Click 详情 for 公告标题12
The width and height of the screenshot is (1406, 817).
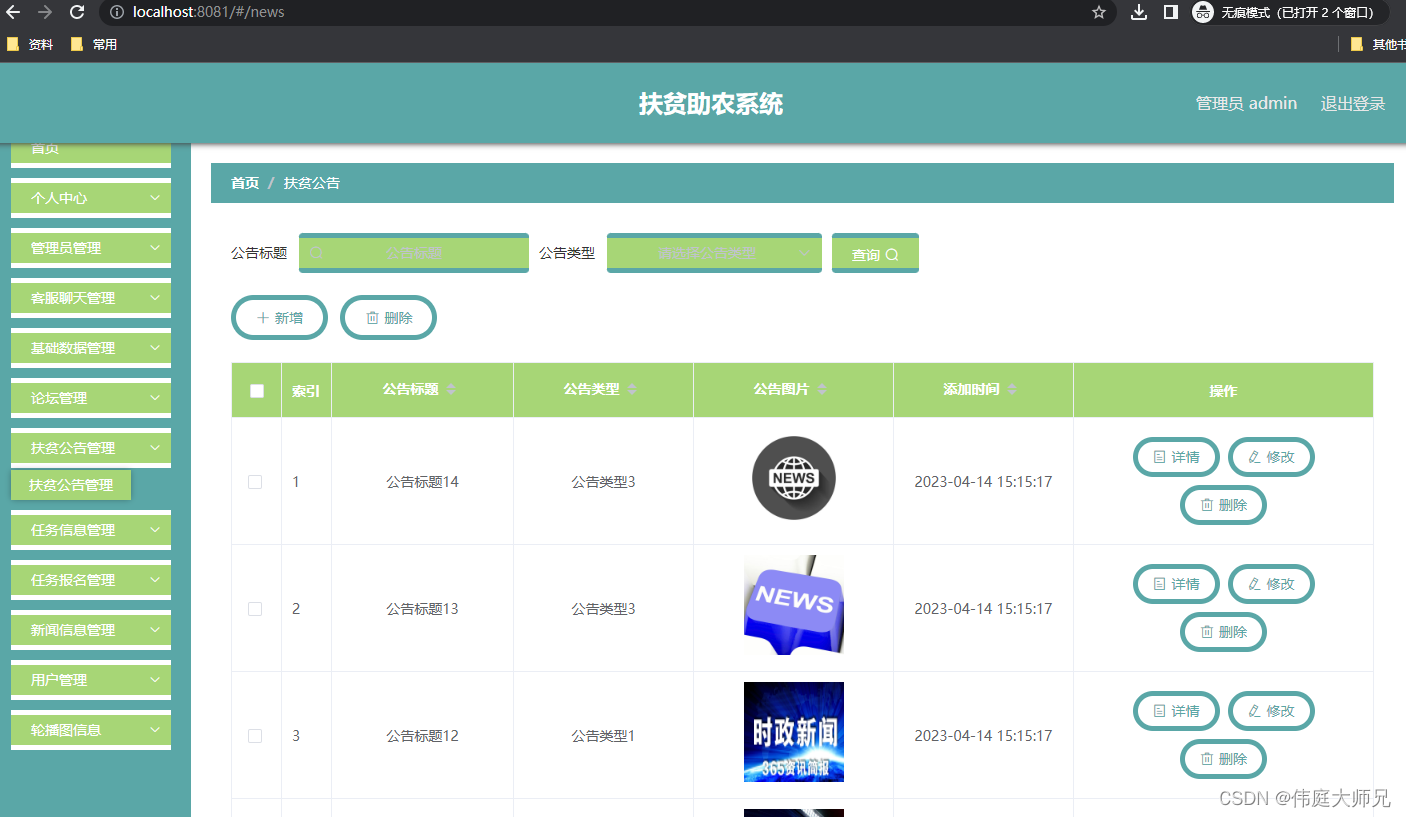(1176, 711)
